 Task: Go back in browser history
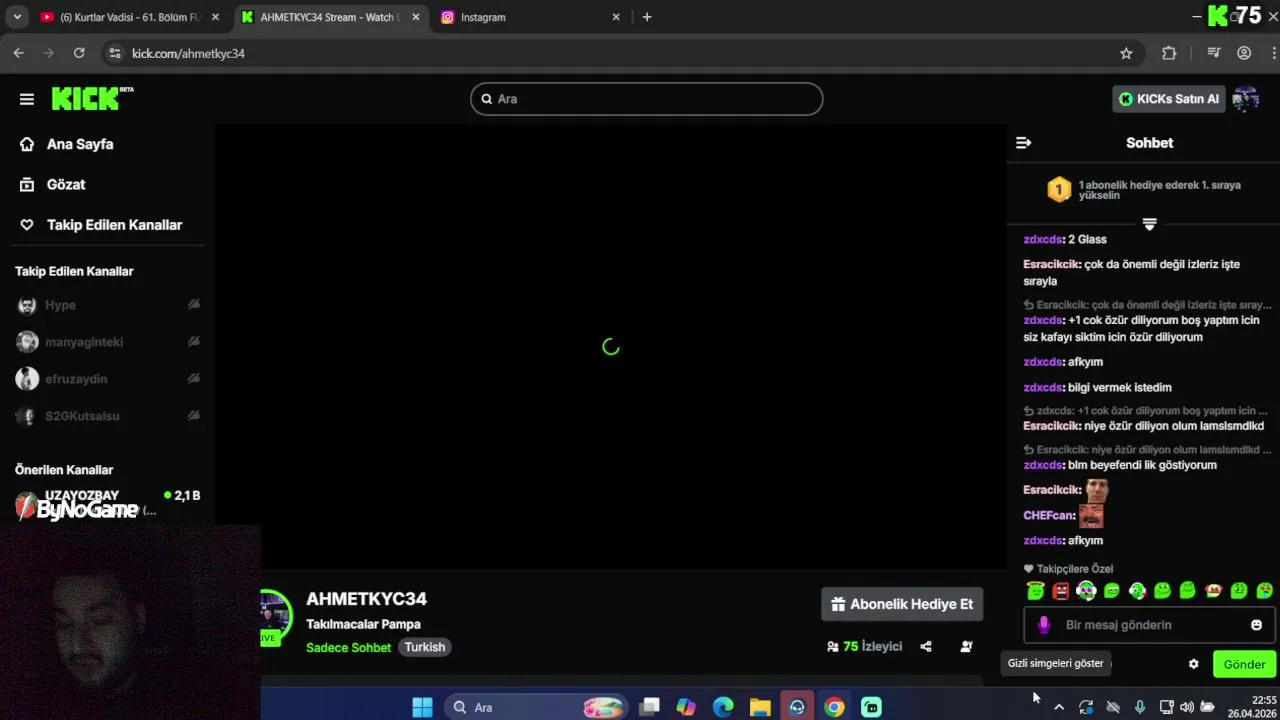click(x=18, y=53)
